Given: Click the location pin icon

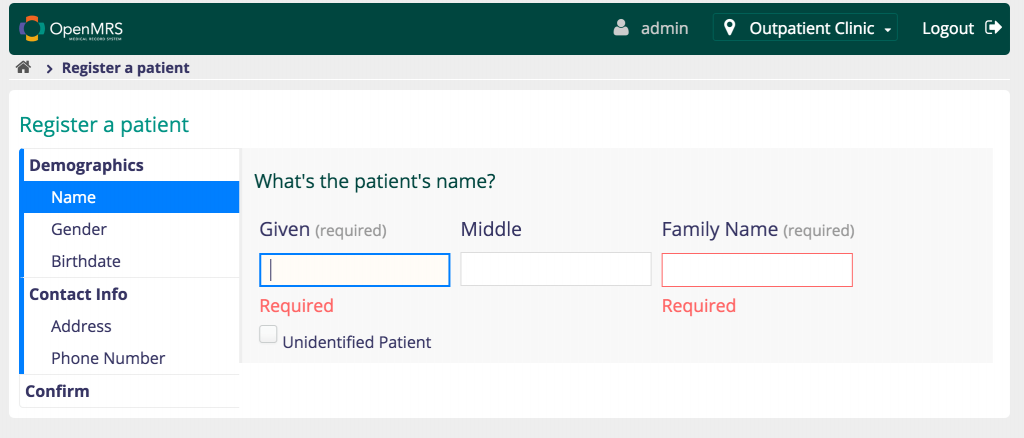Looking at the screenshot, I should [x=730, y=27].
